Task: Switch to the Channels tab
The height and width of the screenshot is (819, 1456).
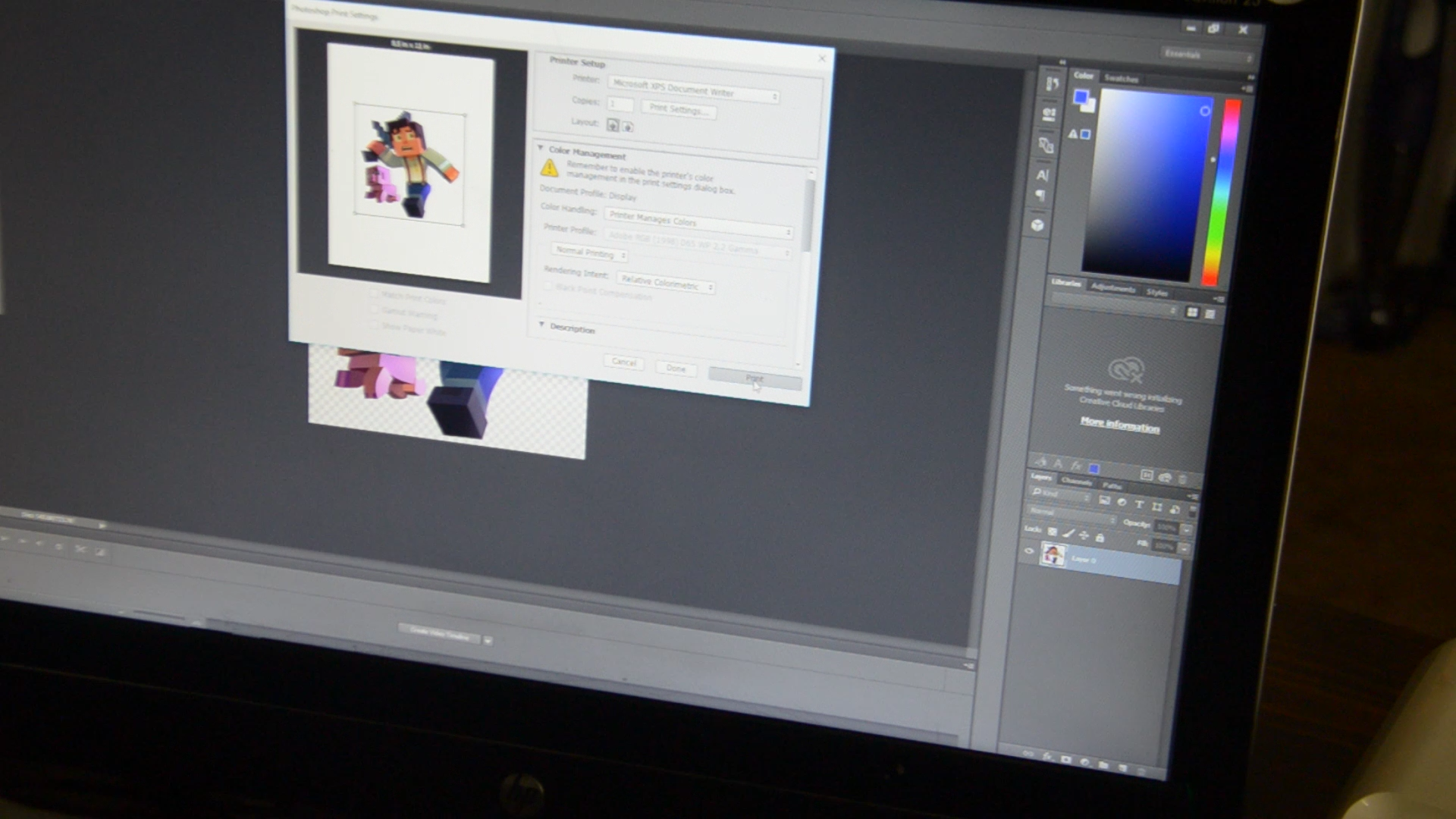Action: (1076, 481)
